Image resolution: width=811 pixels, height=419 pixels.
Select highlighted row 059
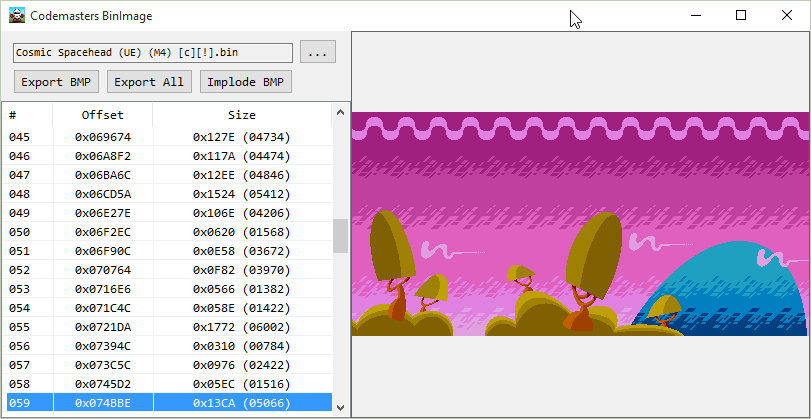(167, 403)
